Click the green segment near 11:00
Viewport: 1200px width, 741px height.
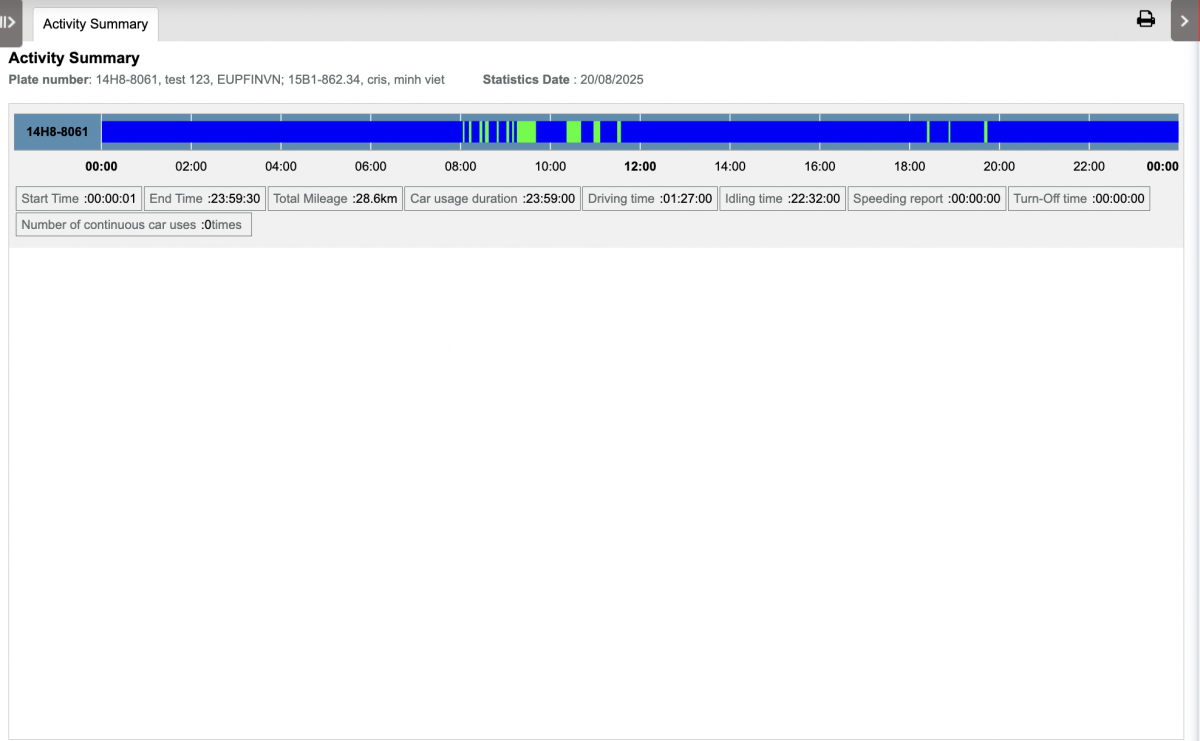coord(597,132)
